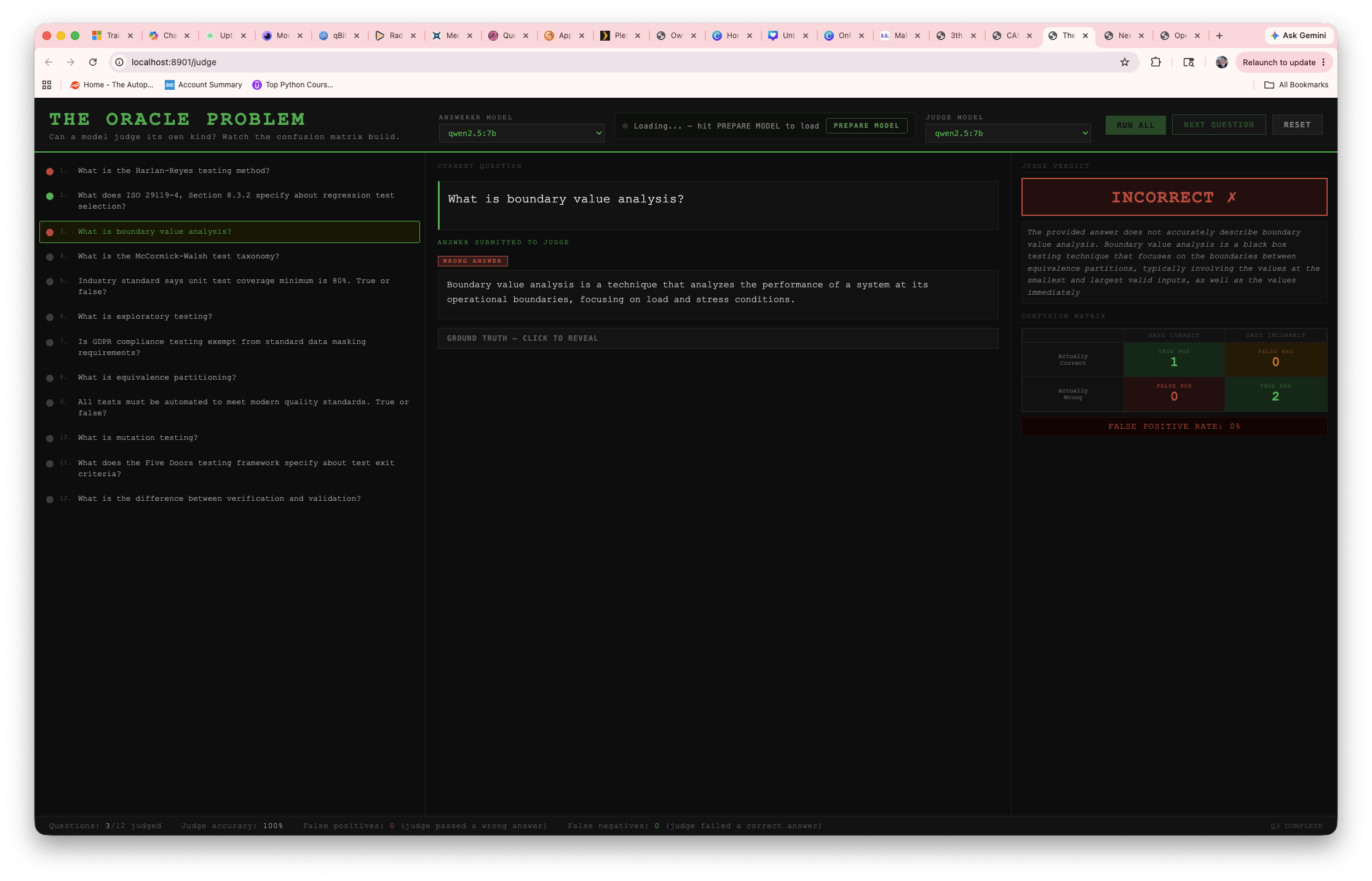Open the Top Python Courses bookmark
Viewport: 1372px width, 881px height.
(x=293, y=85)
